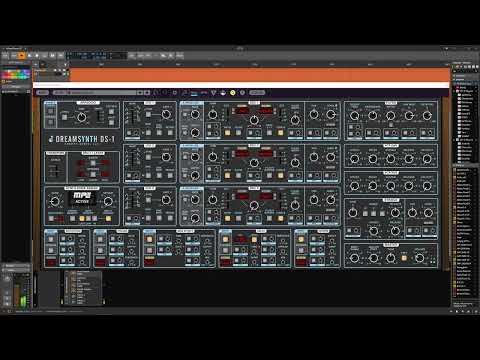Click the right knob in the MPE panel
This screenshot has width=480, height=360.
pos(108,201)
